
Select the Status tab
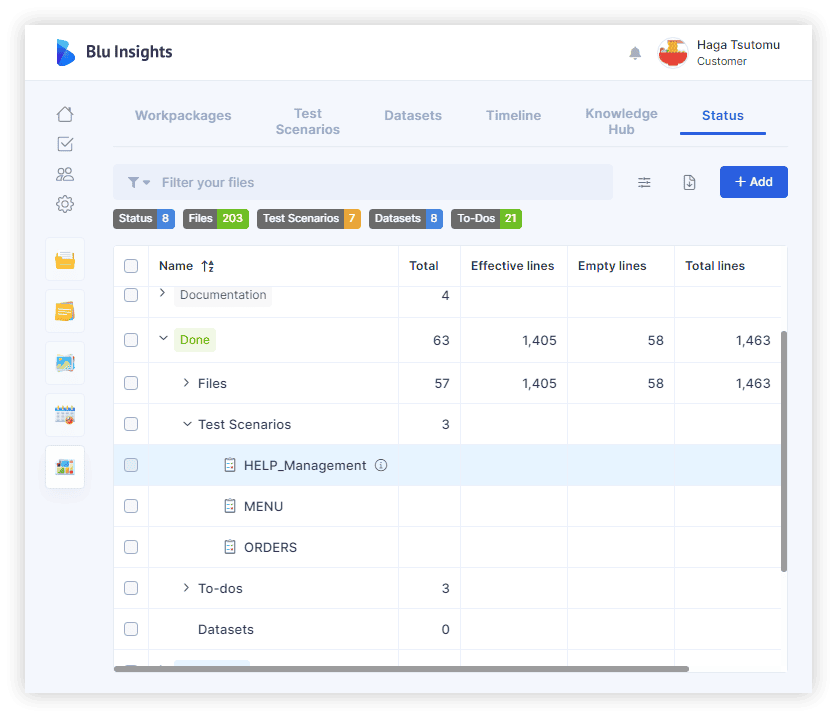tap(722, 115)
